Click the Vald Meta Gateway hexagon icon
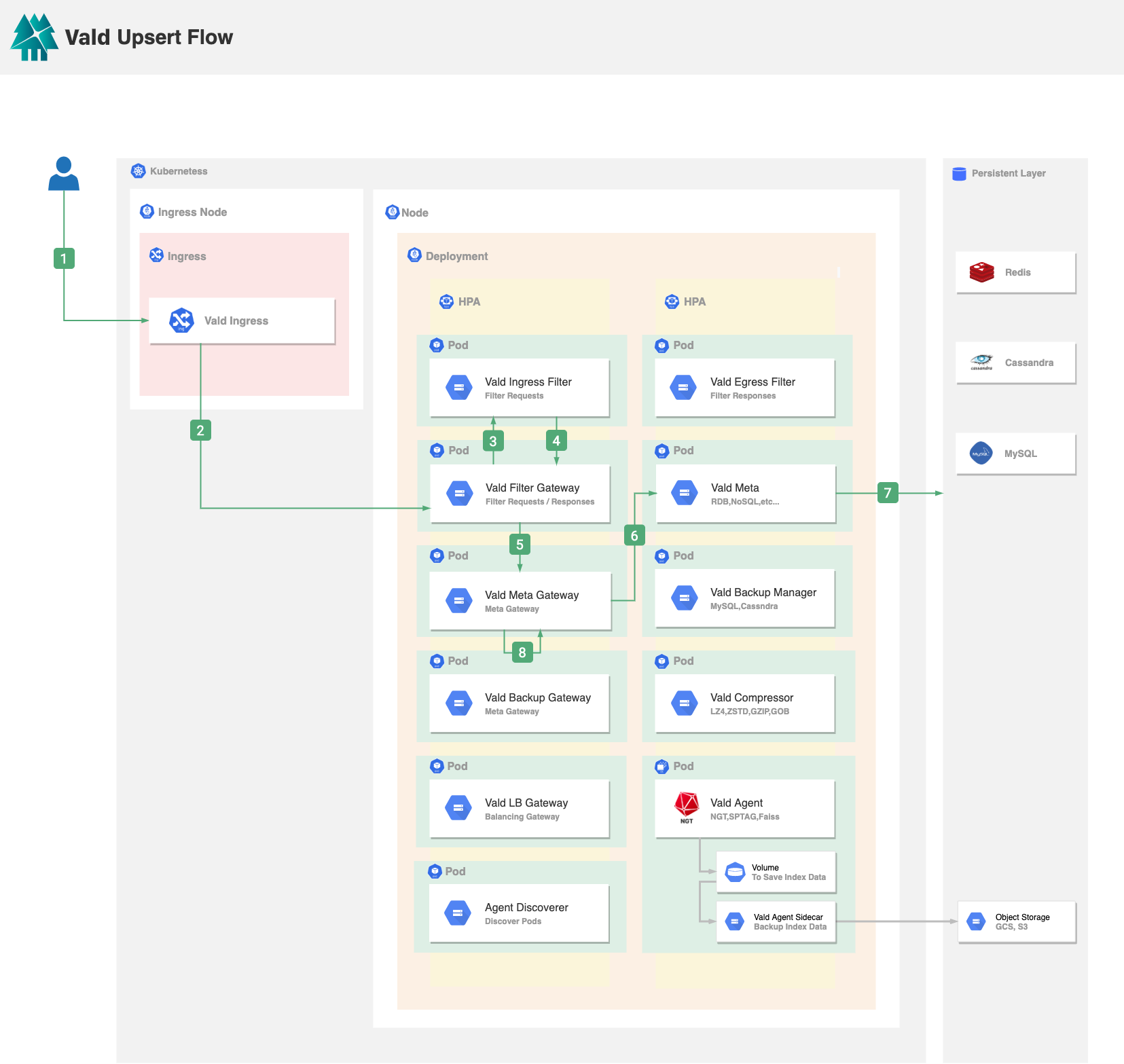The width and height of the screenshot is (1124, 1064). [459, 601]
